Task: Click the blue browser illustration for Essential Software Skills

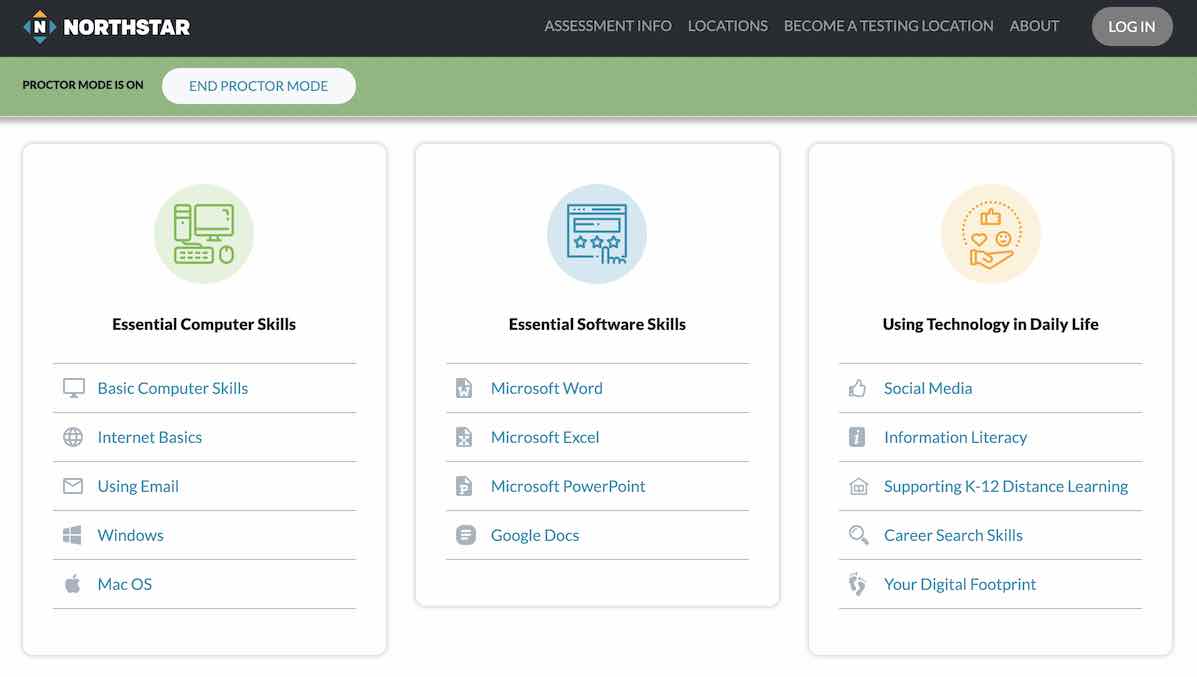Action: [x=597, y=234]
